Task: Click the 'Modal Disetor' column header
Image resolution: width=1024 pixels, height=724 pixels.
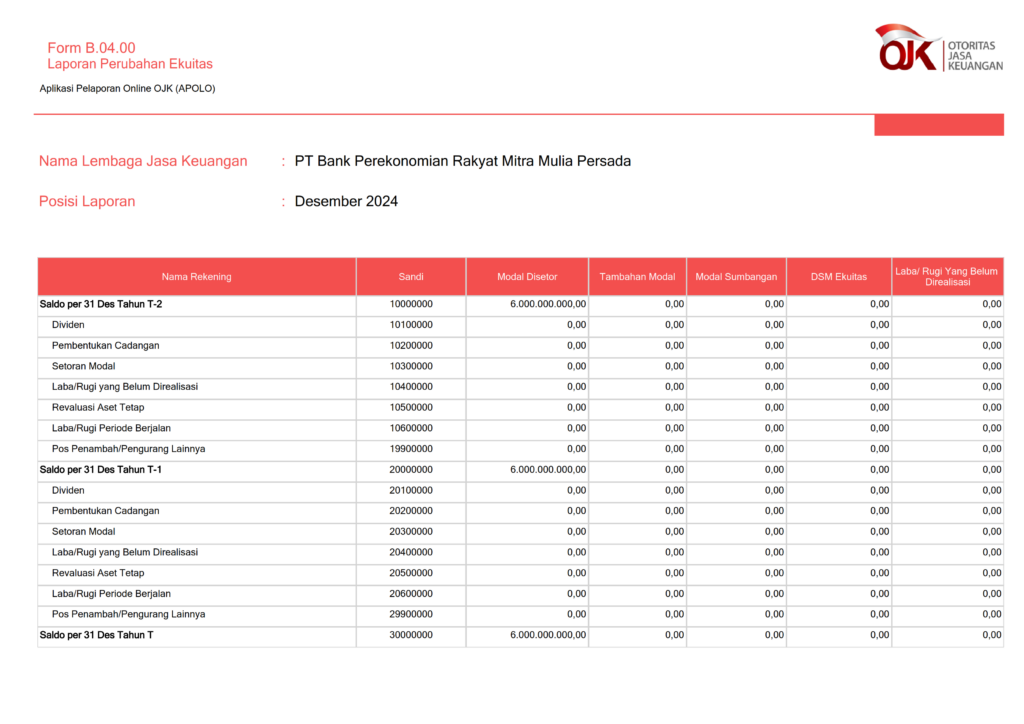Action: pos(527,277)
